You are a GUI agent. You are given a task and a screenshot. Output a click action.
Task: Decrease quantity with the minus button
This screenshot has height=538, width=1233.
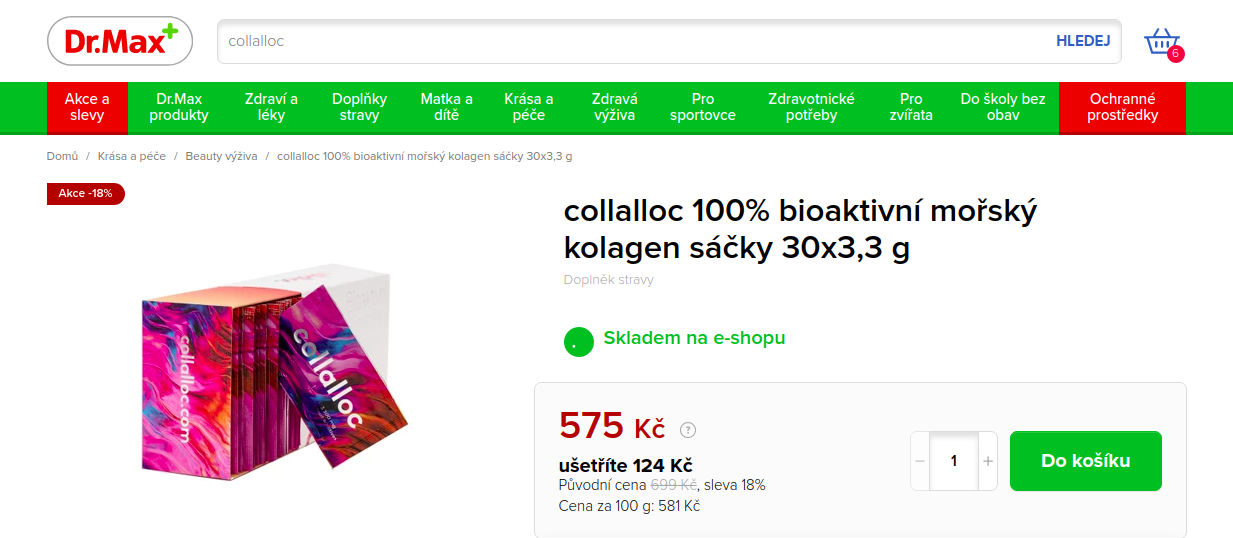point(920,461)
